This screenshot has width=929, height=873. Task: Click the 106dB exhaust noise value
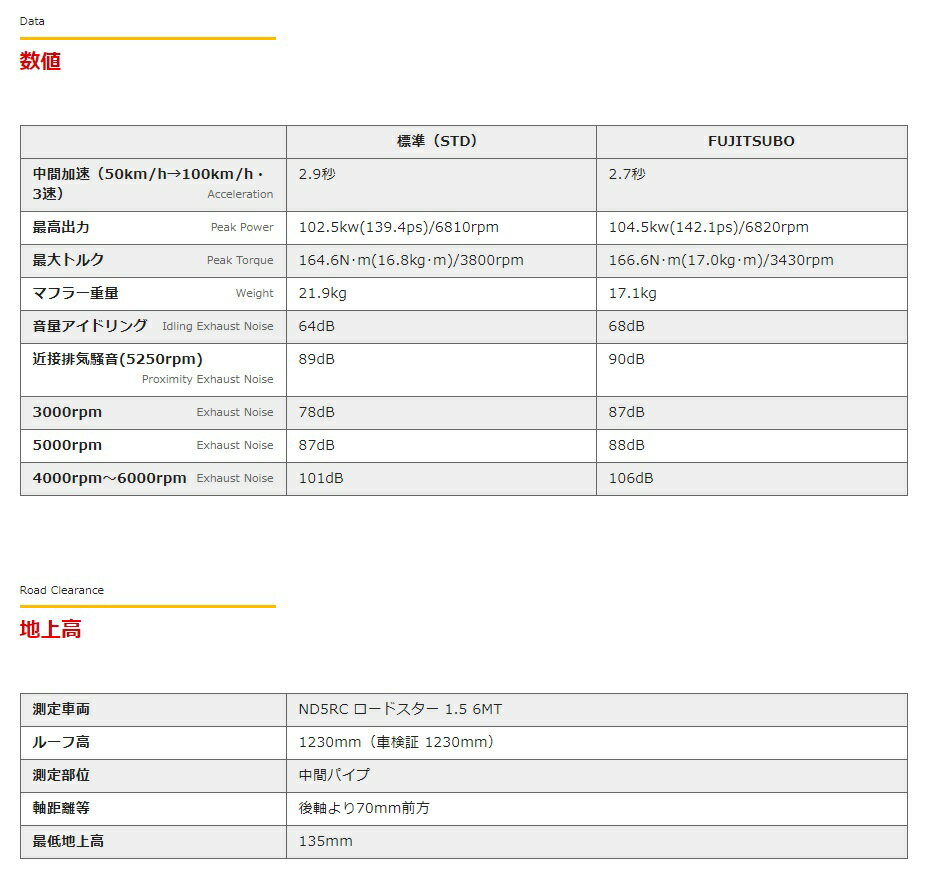(x=631, y=478)
